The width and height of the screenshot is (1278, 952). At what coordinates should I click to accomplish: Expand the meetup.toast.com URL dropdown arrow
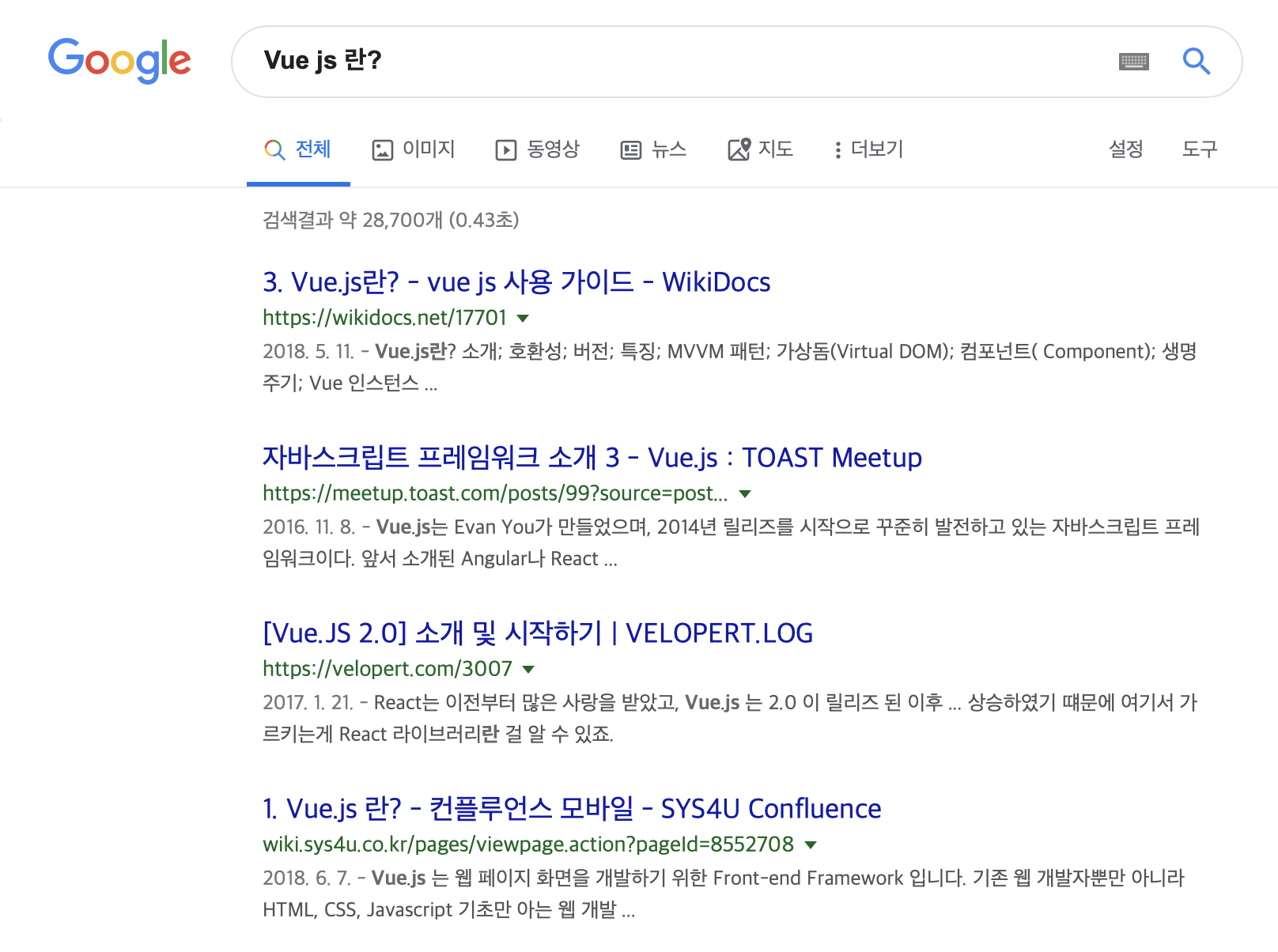click(745, 494)
